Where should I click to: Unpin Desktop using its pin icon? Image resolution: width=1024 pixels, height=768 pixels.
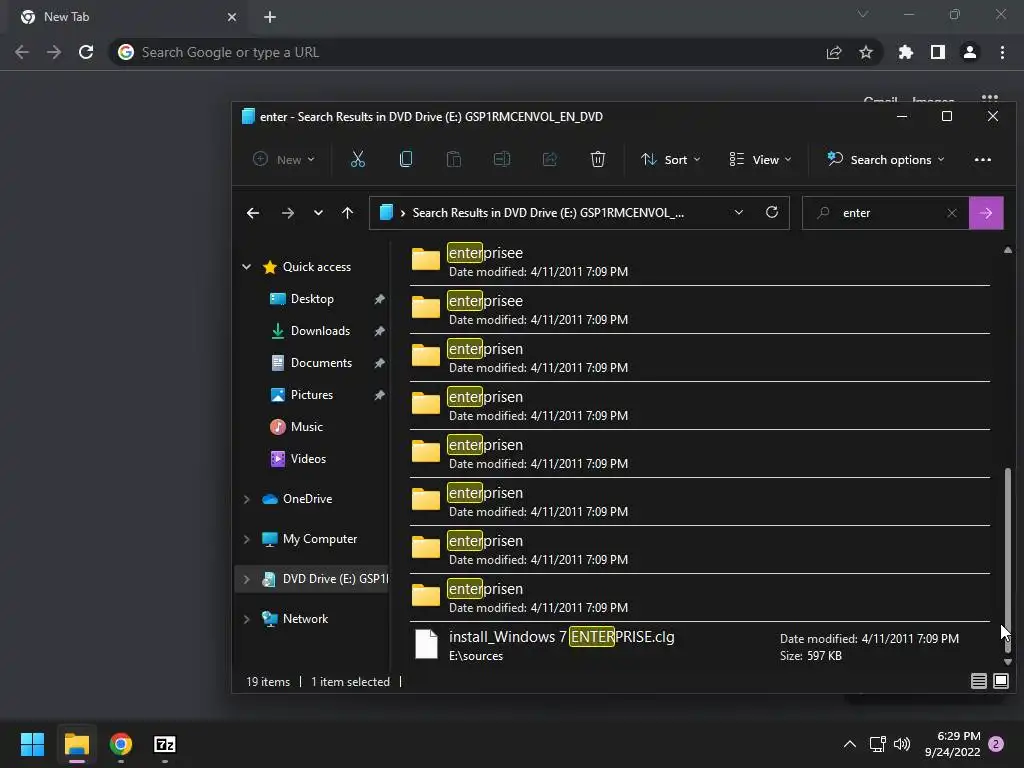click(x=379, y=299)
